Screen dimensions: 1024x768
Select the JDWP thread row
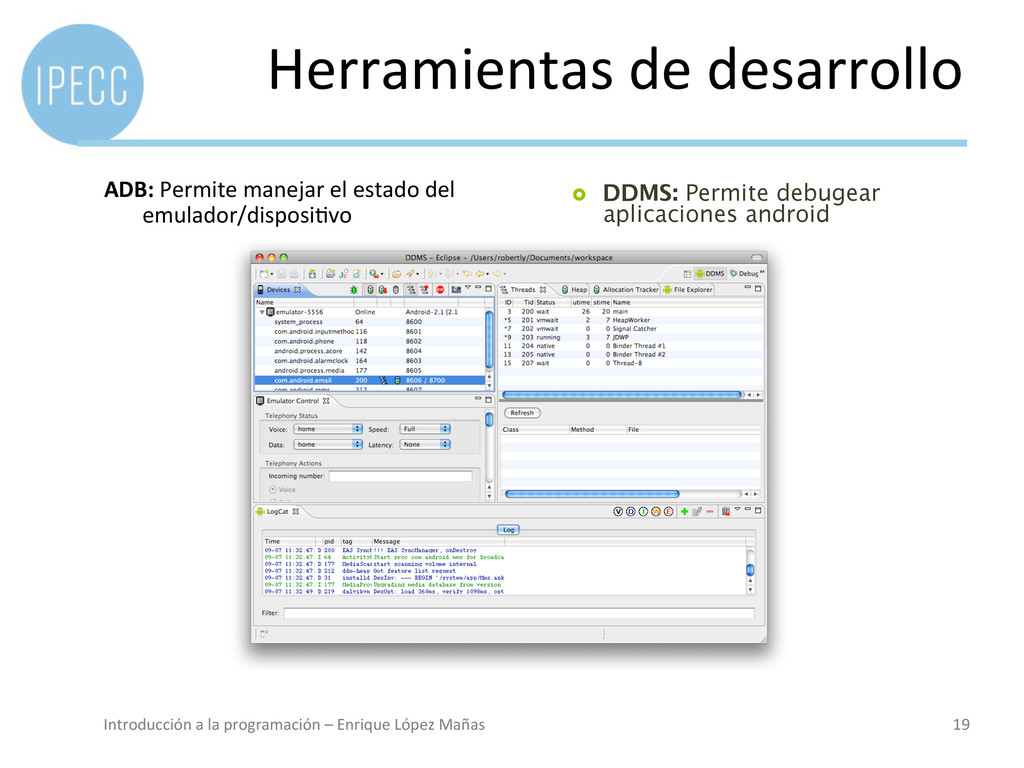(632, 337)
